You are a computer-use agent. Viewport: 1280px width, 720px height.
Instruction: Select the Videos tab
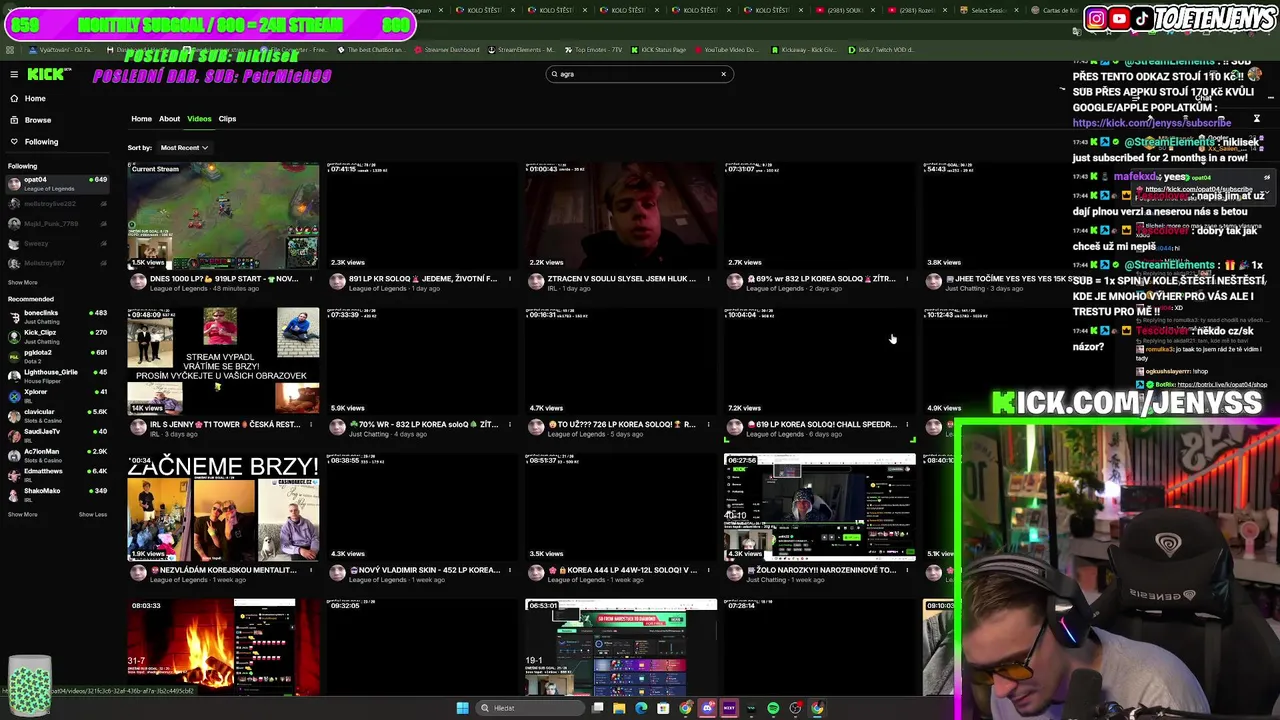tap(199, 119)
